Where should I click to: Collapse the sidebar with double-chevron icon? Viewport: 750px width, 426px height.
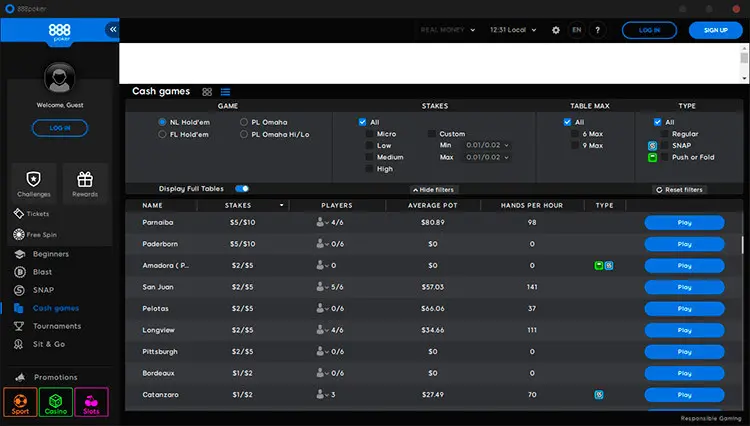(111, 31)
